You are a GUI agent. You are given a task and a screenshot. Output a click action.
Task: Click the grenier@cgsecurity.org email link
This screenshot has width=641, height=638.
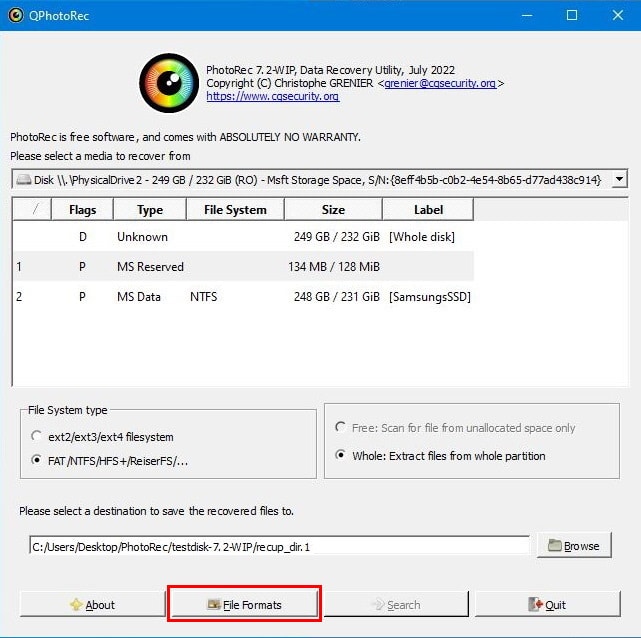coord(440,84)
